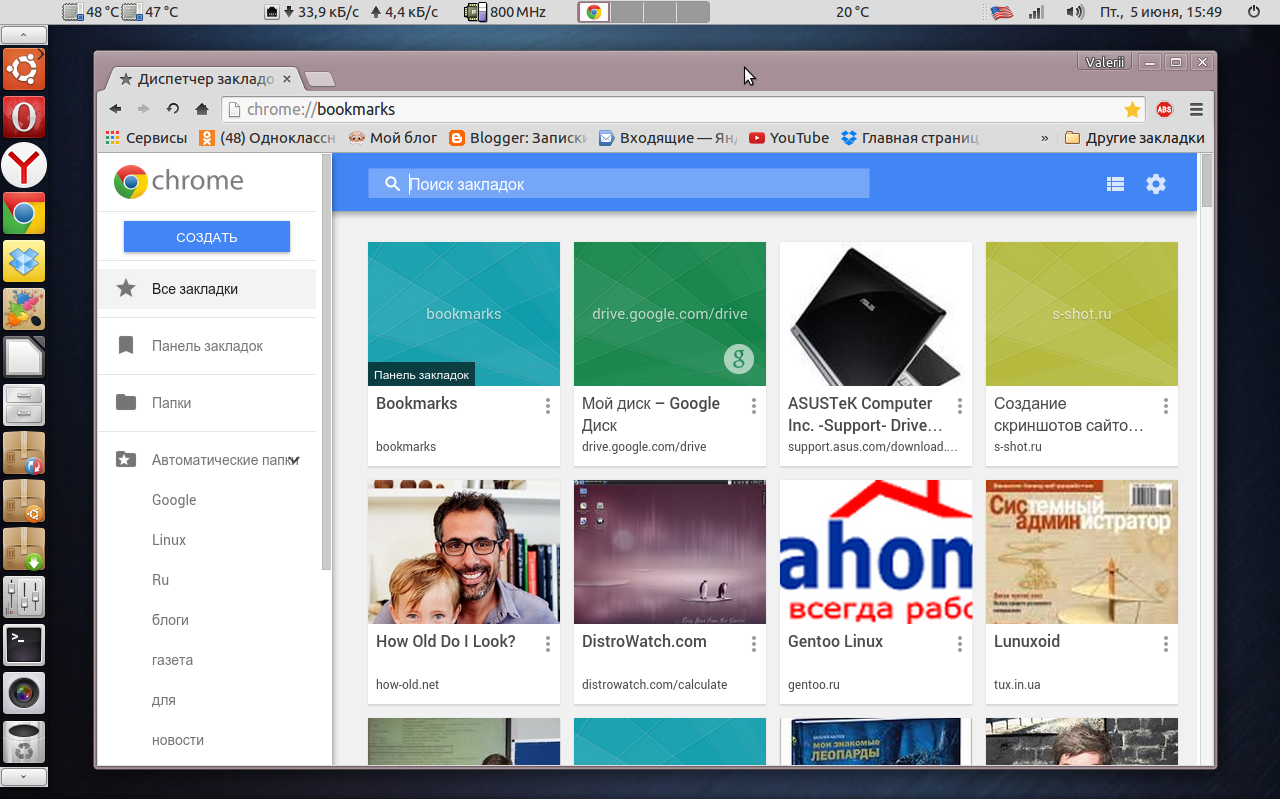Open options for Создание скриншотов card
The height and width of the screenshot is (800, 1280).
click(x=1166, y=406)
